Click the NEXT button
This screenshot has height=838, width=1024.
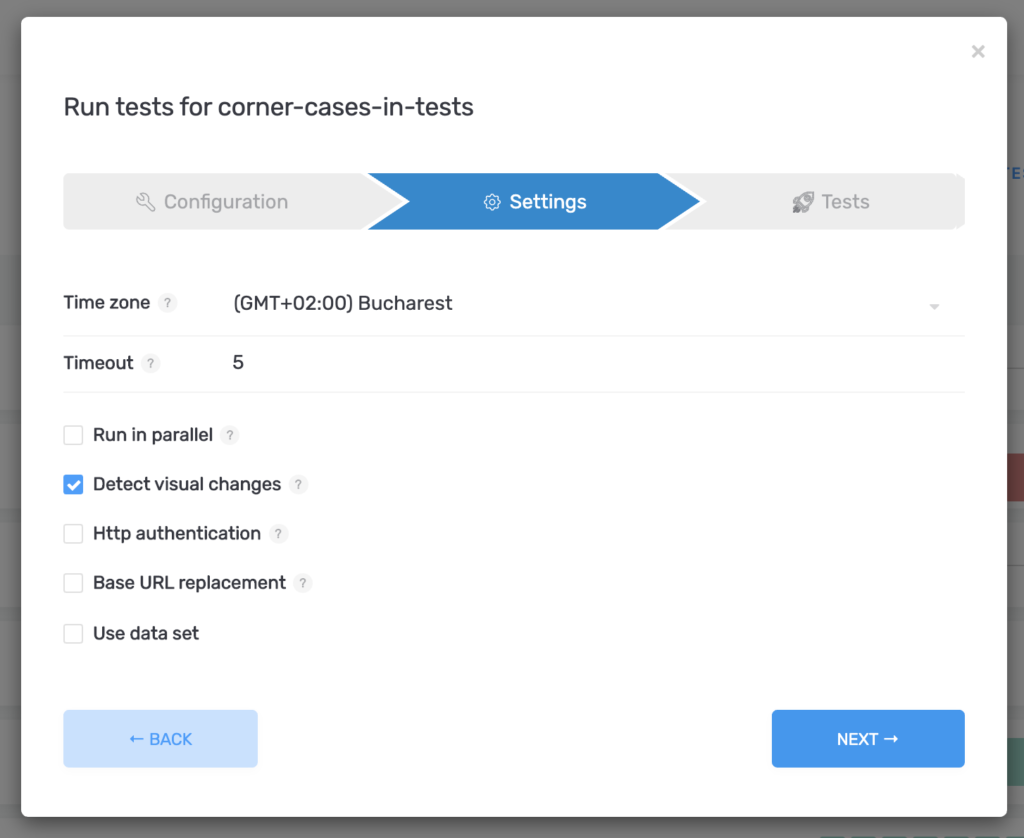tap(867, 738)
